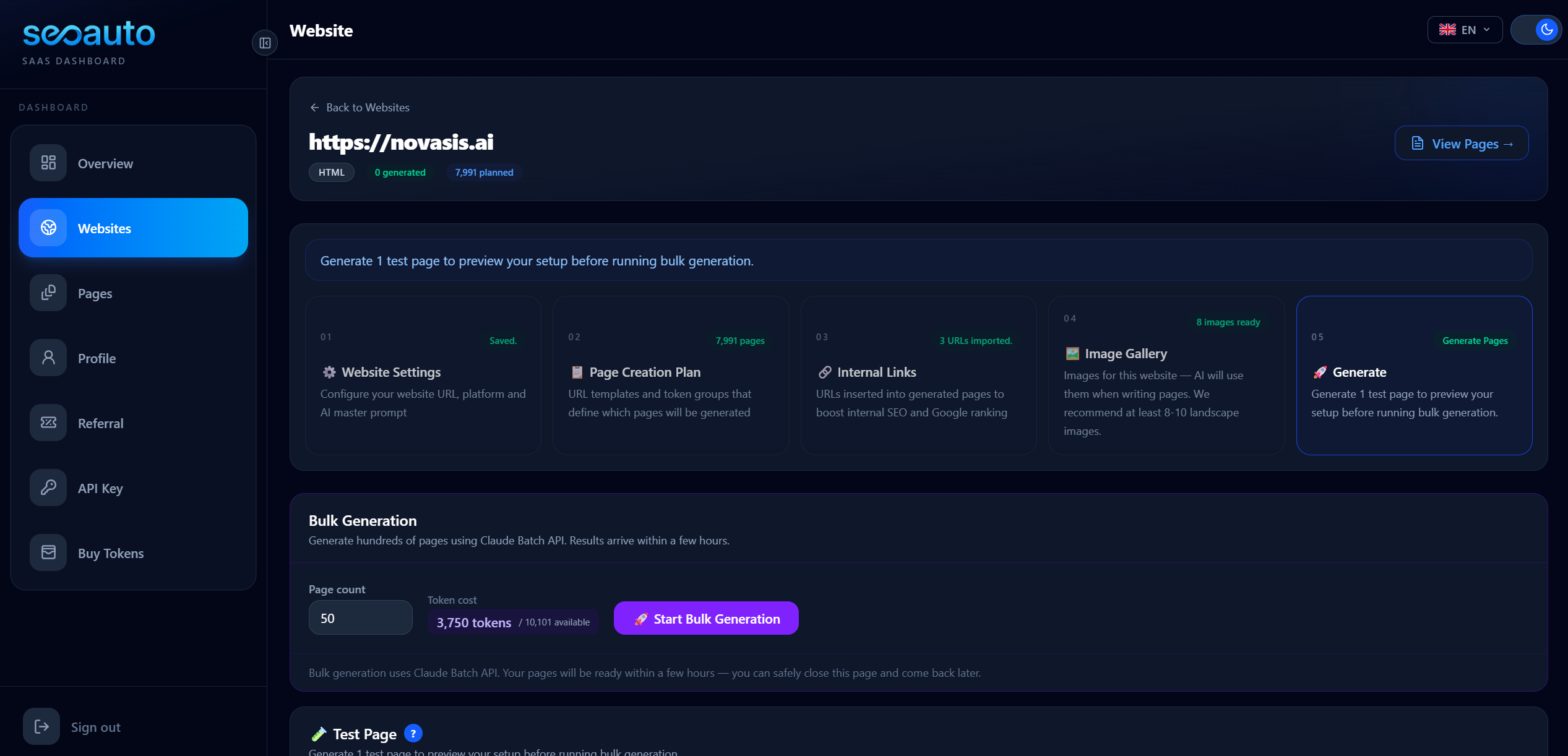Click the '0 generated' badge
Viewport: 1568px width, 756px height.
(400, 173)
